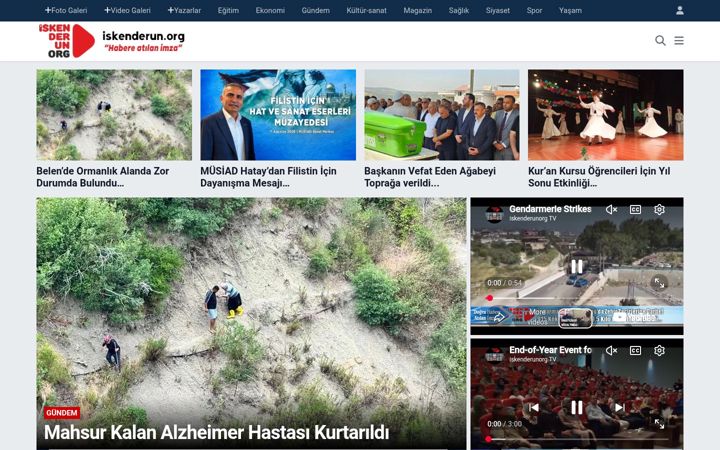This screenshot has height=450, width=720.
Task: Skip to previous video in End-of-Year player
Action: coord(534,407)
